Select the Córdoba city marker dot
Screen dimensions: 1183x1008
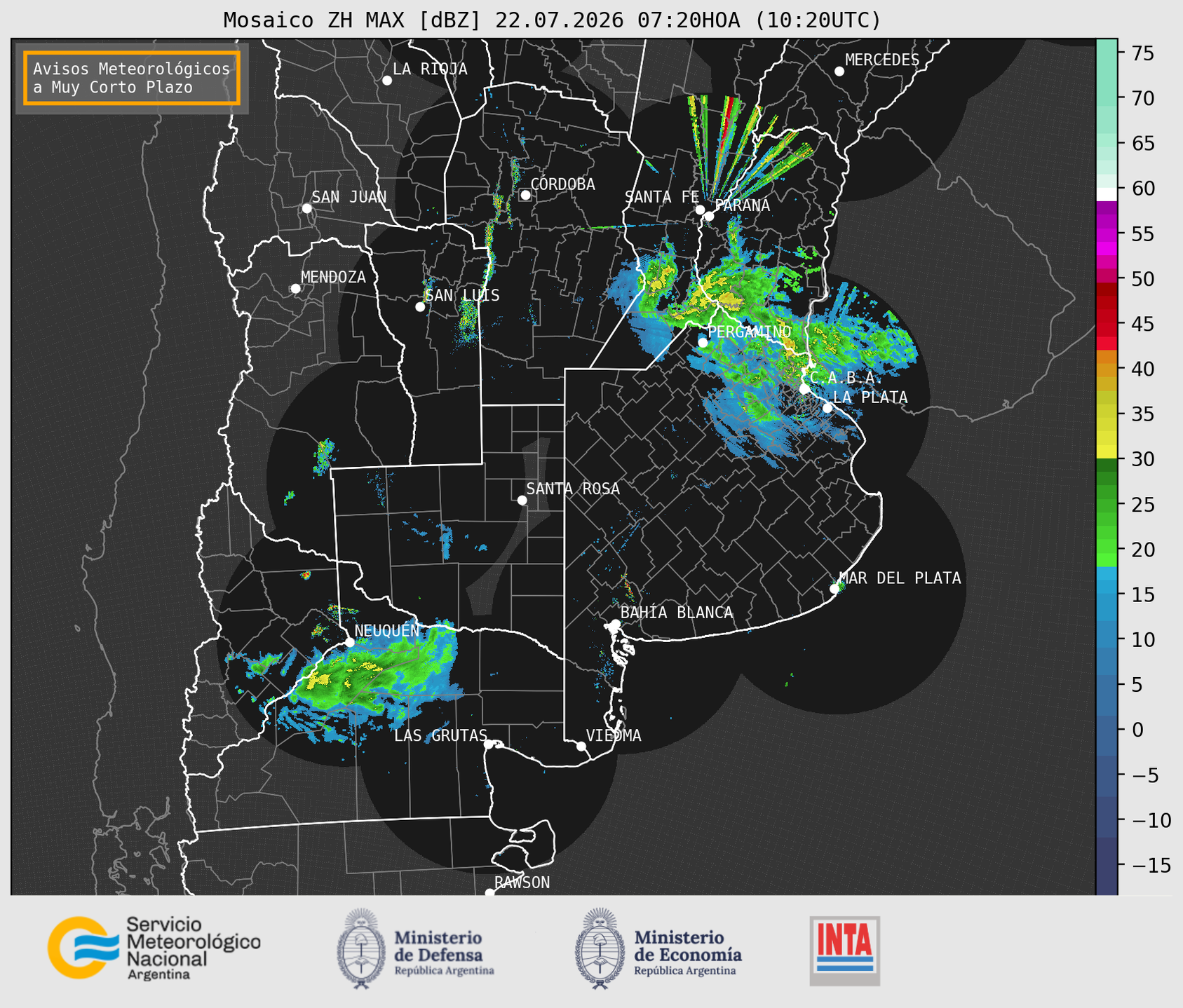point(525,195)
